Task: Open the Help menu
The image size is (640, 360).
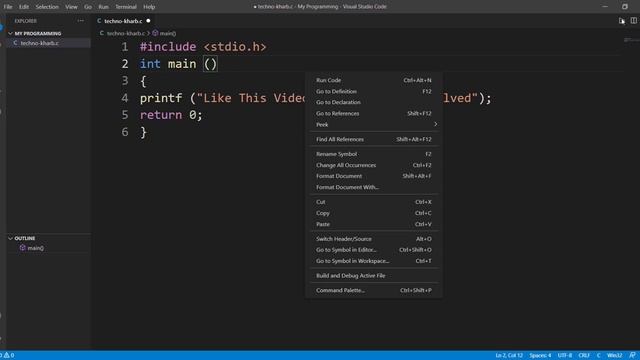Action: click(x=149, y=7)
